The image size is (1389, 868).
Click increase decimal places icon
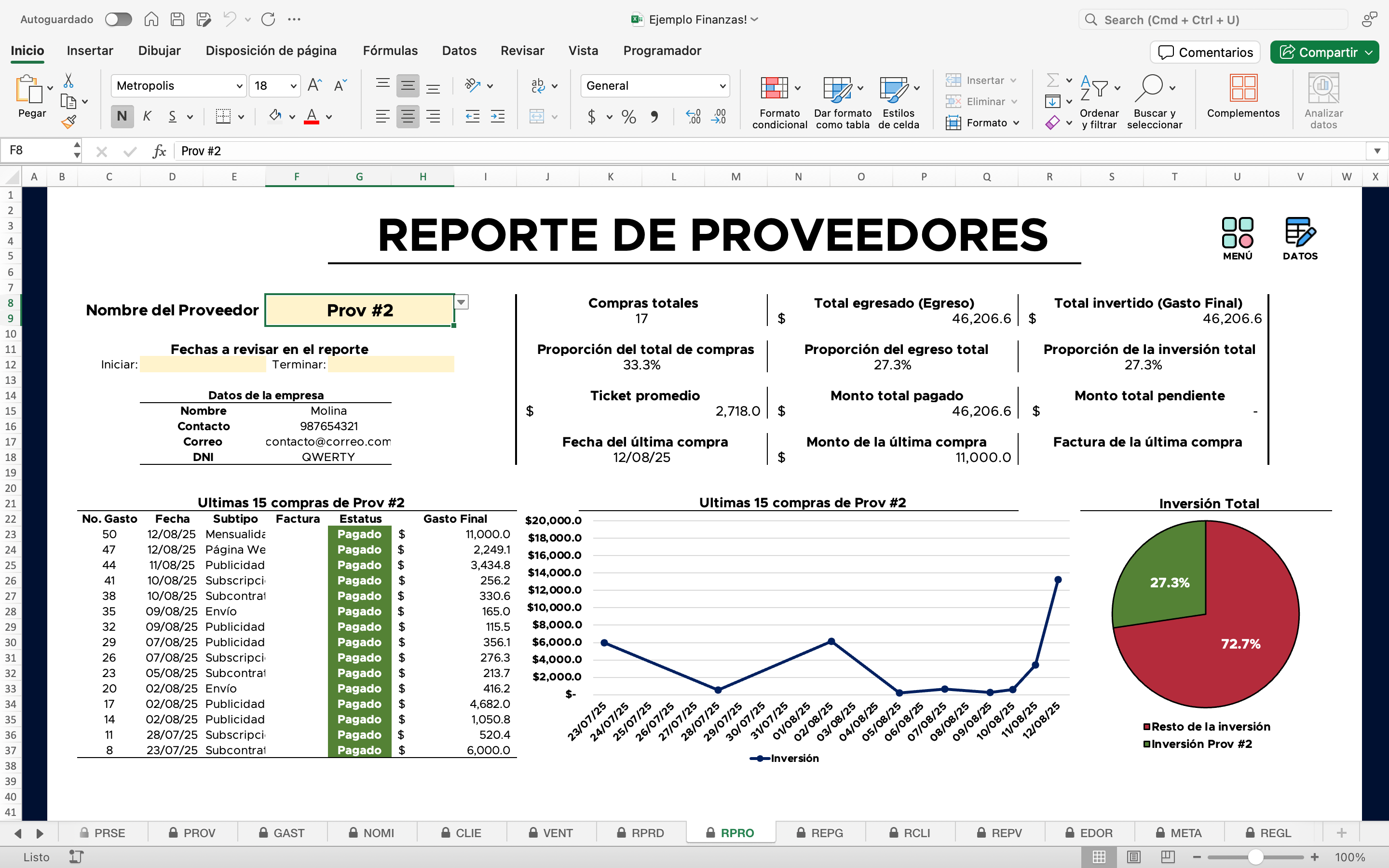coord(694,117)
